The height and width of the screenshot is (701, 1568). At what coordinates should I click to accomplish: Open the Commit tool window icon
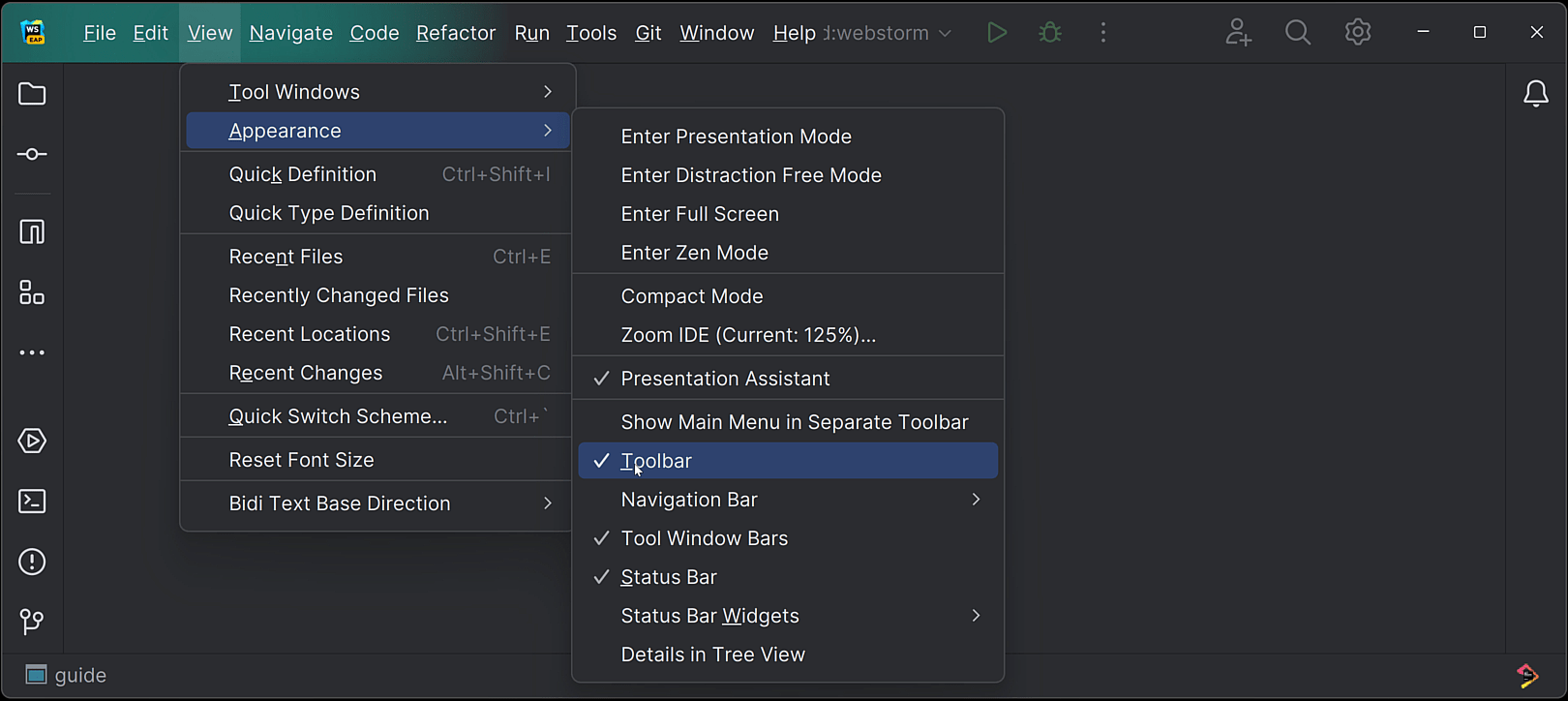coord(32,155)
